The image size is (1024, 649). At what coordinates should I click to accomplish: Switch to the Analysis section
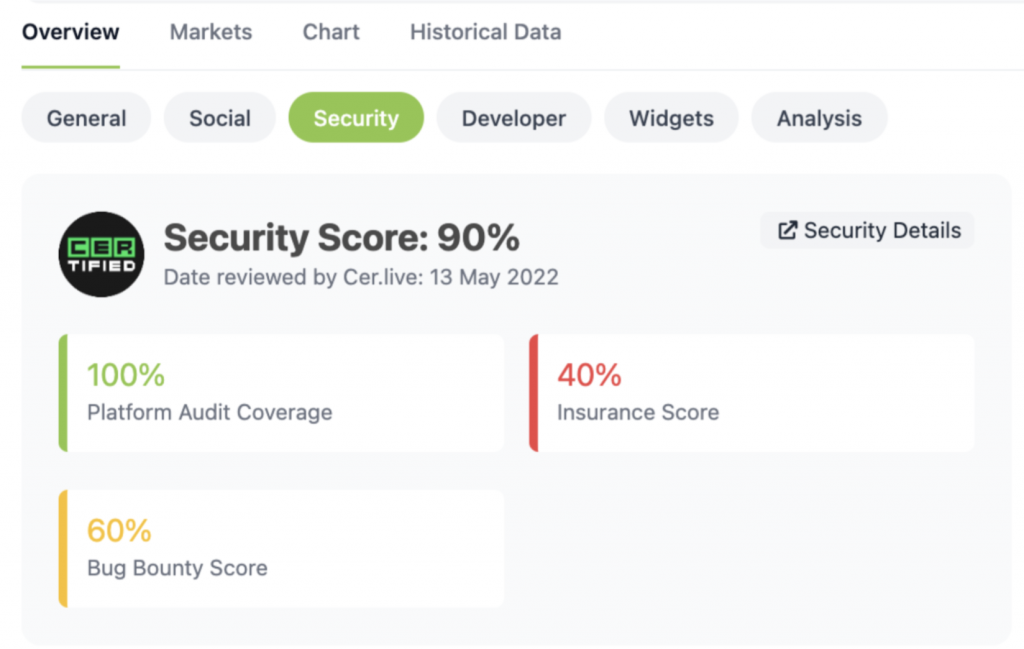pyautogui.click(x=819, y=118)
